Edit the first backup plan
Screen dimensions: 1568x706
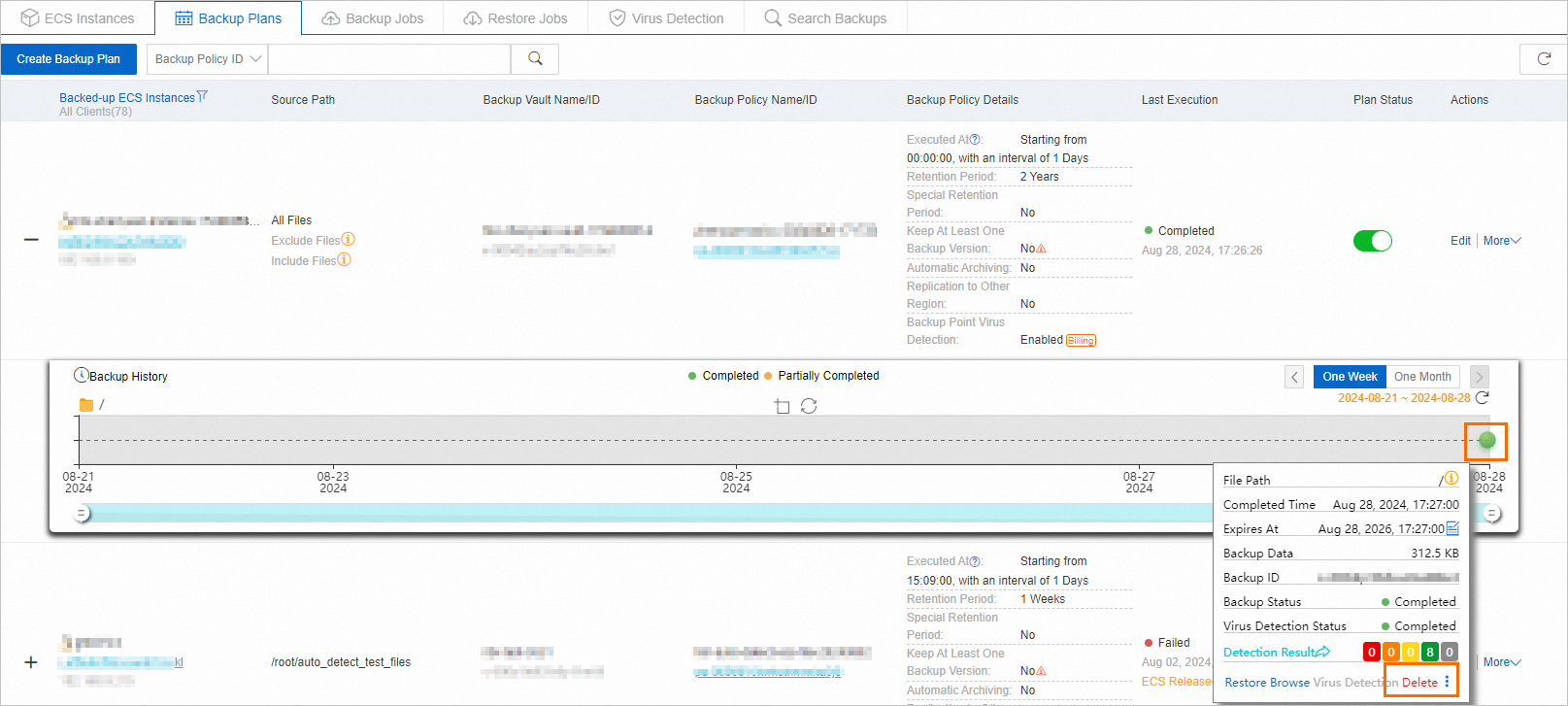1460,241
